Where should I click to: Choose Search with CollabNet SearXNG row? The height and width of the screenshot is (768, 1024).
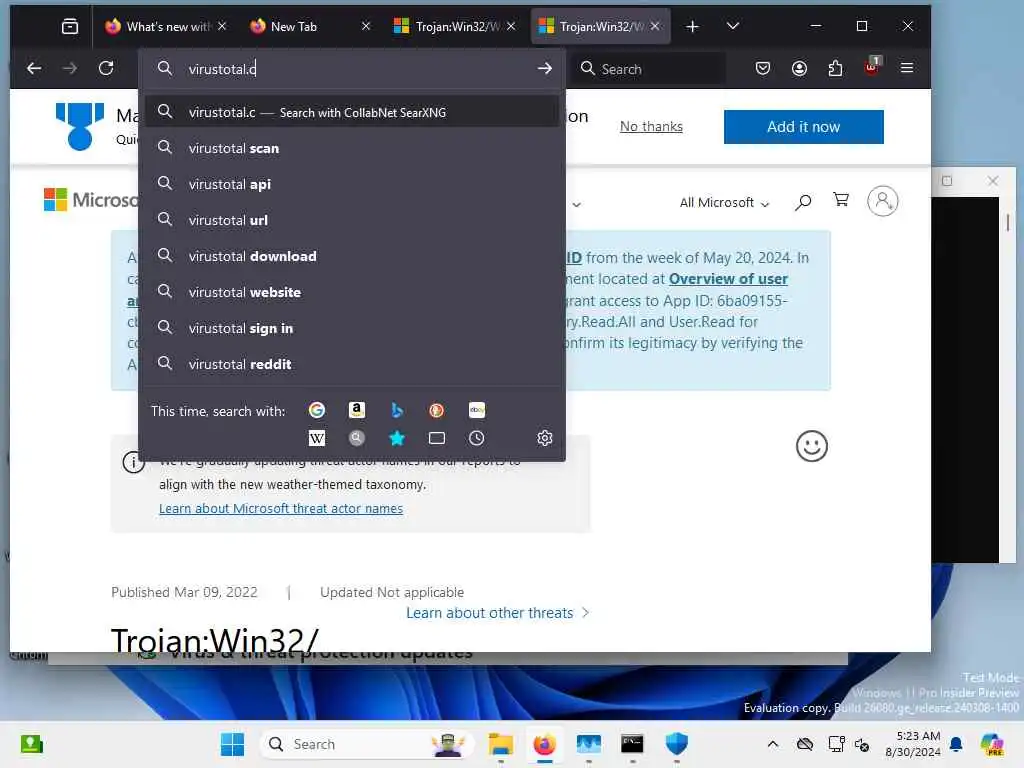click(353, 112)
